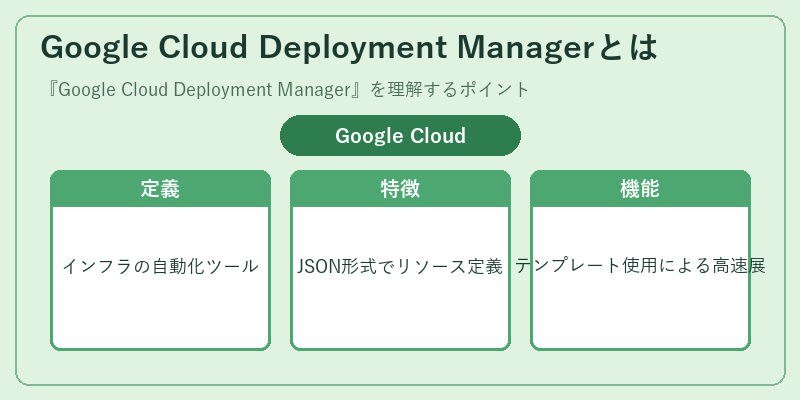
Task: Click the title 'Google Cloud Deployment Managerとは'
Action: tap(349, 48)
